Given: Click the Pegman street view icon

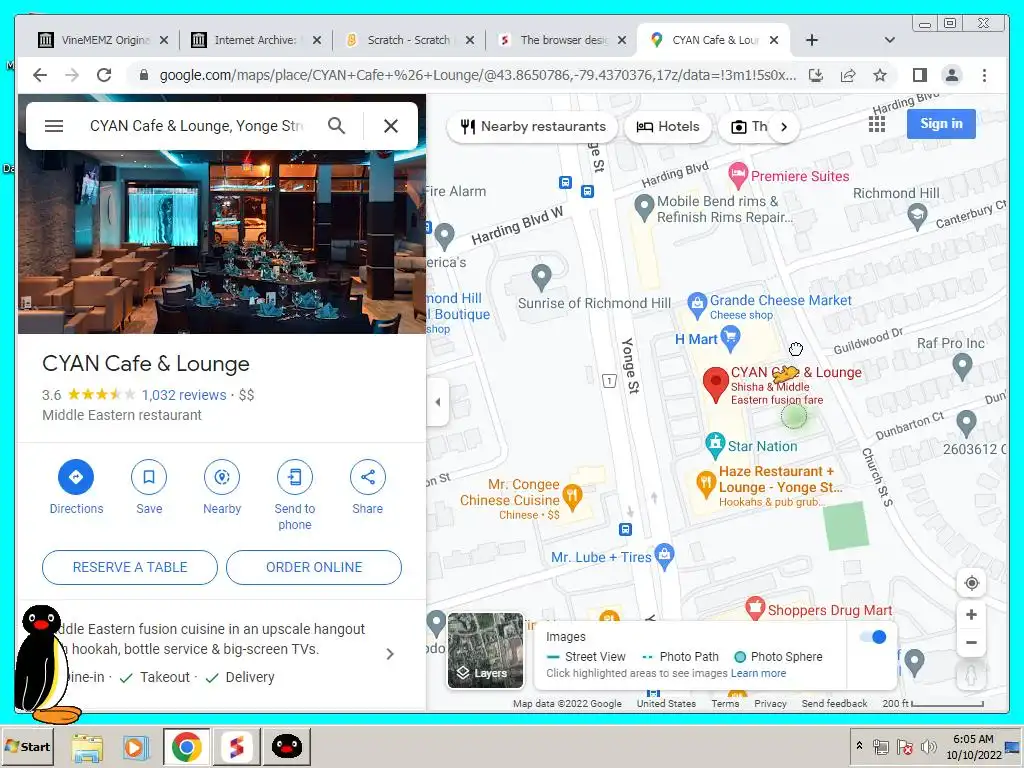Looking at the screenshot, I should pos(971,675).
